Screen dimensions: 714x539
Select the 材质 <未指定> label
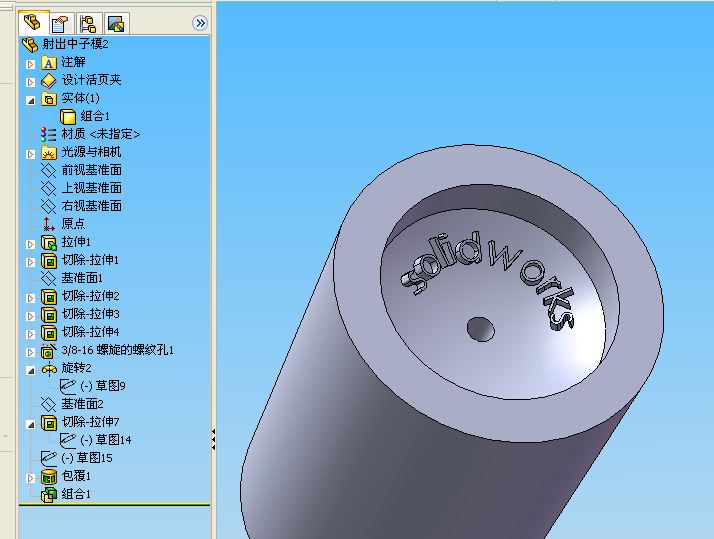point(101,134)
